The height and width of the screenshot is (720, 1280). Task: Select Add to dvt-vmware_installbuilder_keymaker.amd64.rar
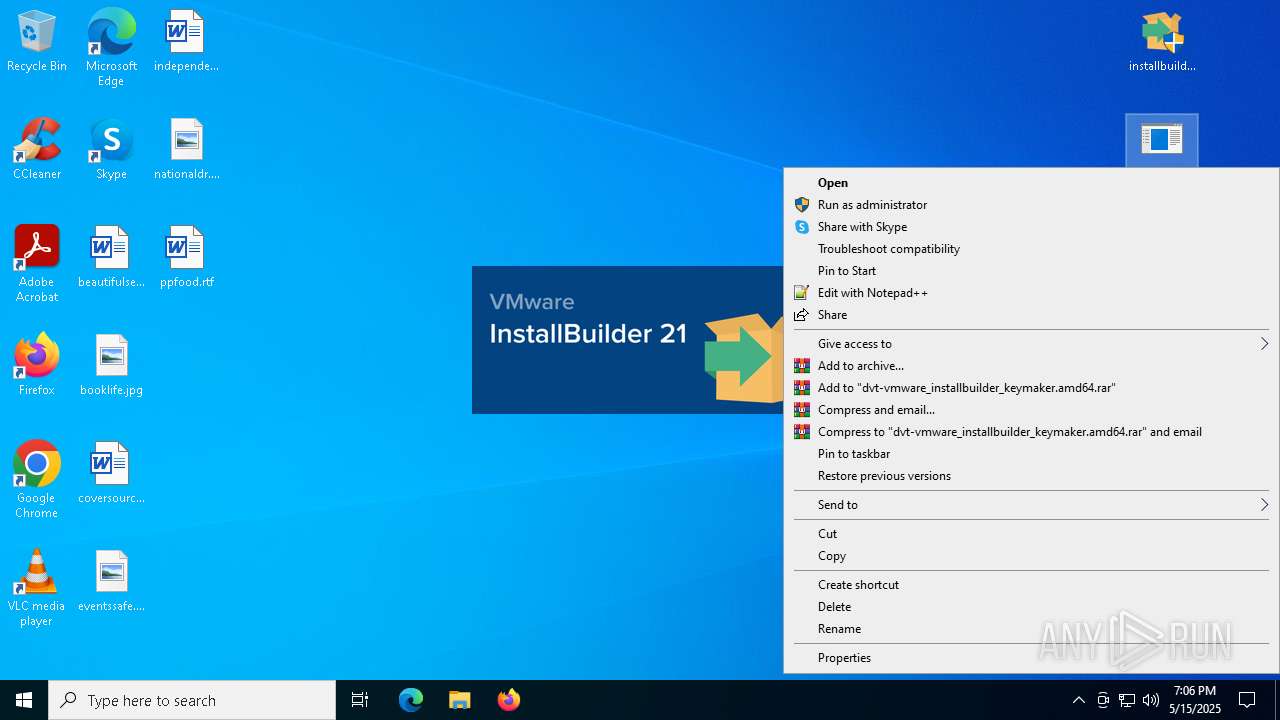tap(1031, 388)
